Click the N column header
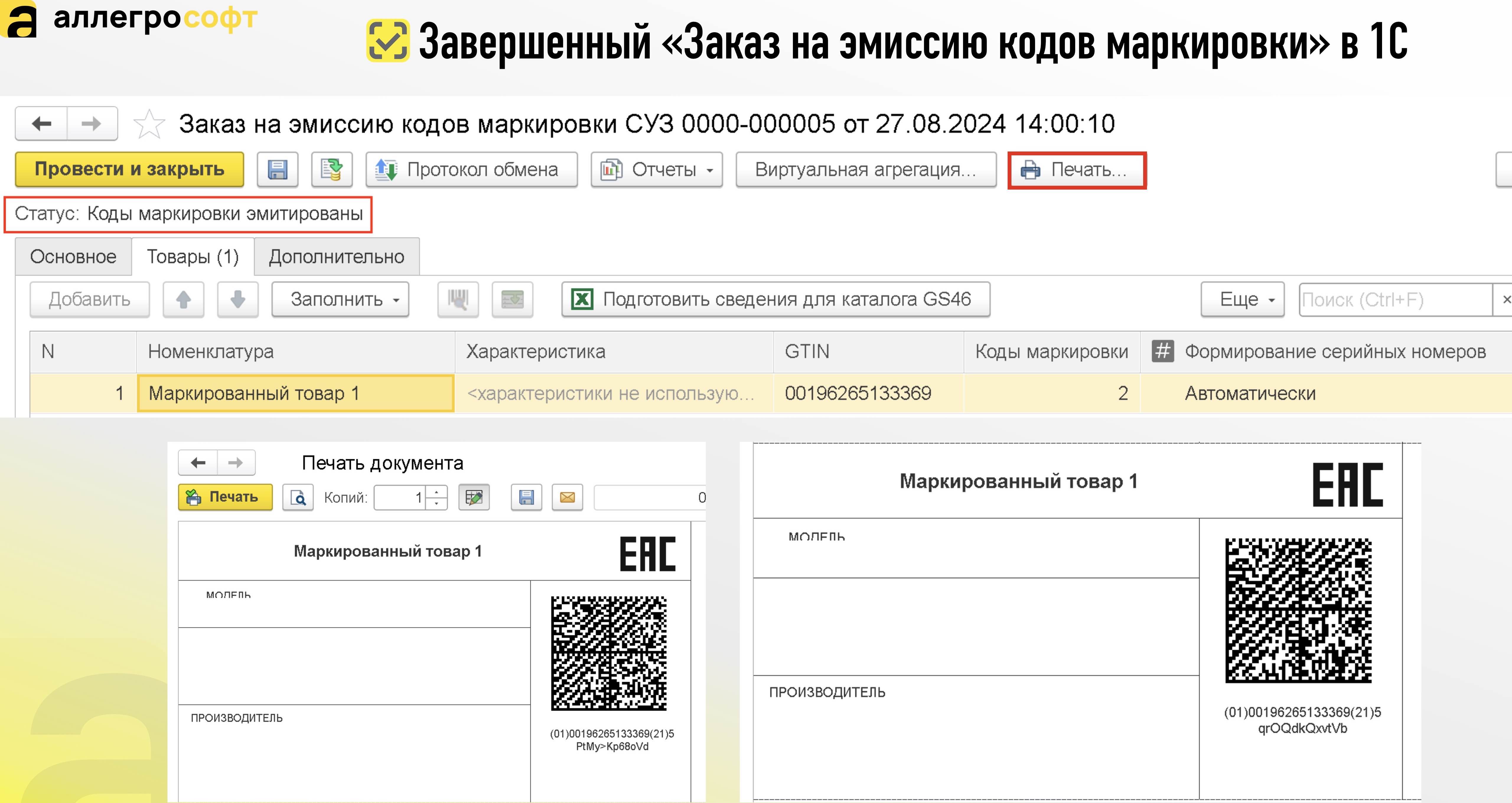Viewport: 1512px width, 803px height. tap(83, 352)
